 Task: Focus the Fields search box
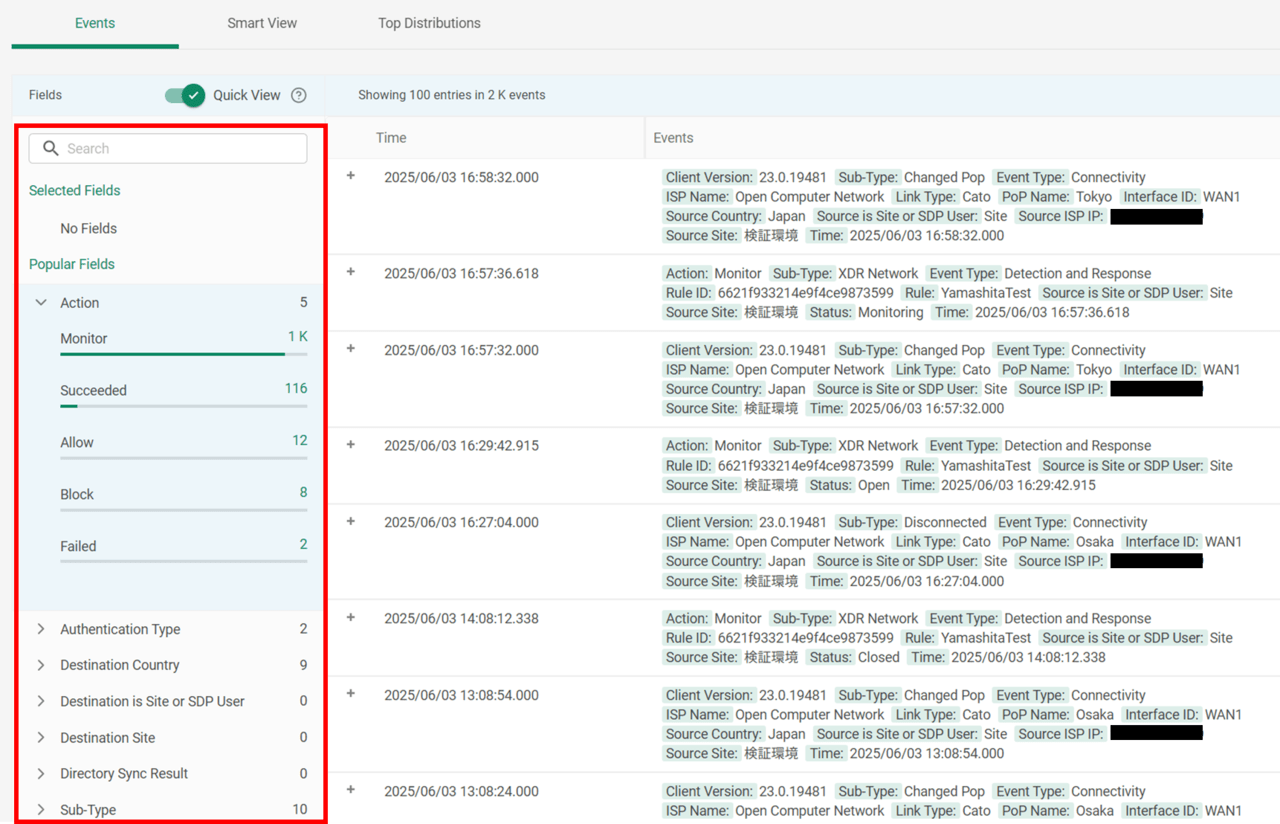pyautogui.click(x=168, y=149)
